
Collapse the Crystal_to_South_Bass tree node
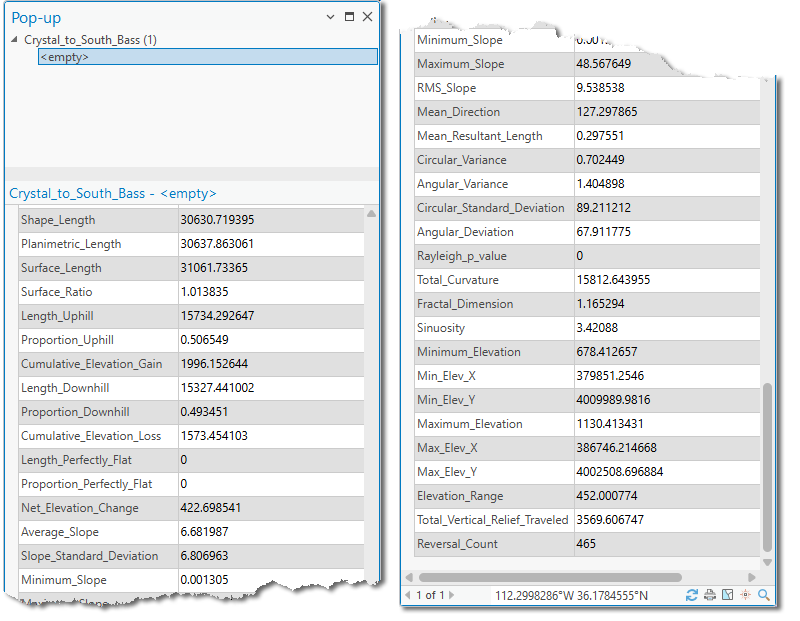14,39
